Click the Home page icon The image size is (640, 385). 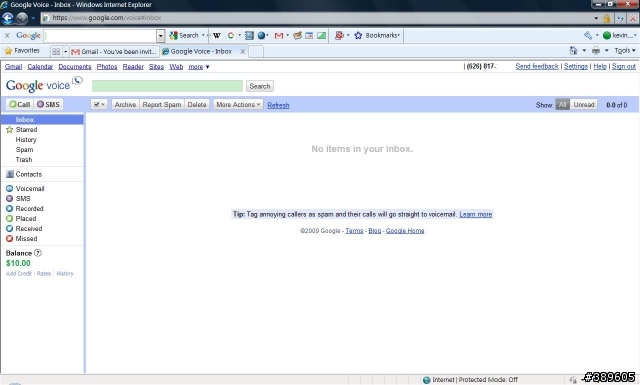point(573,51)
